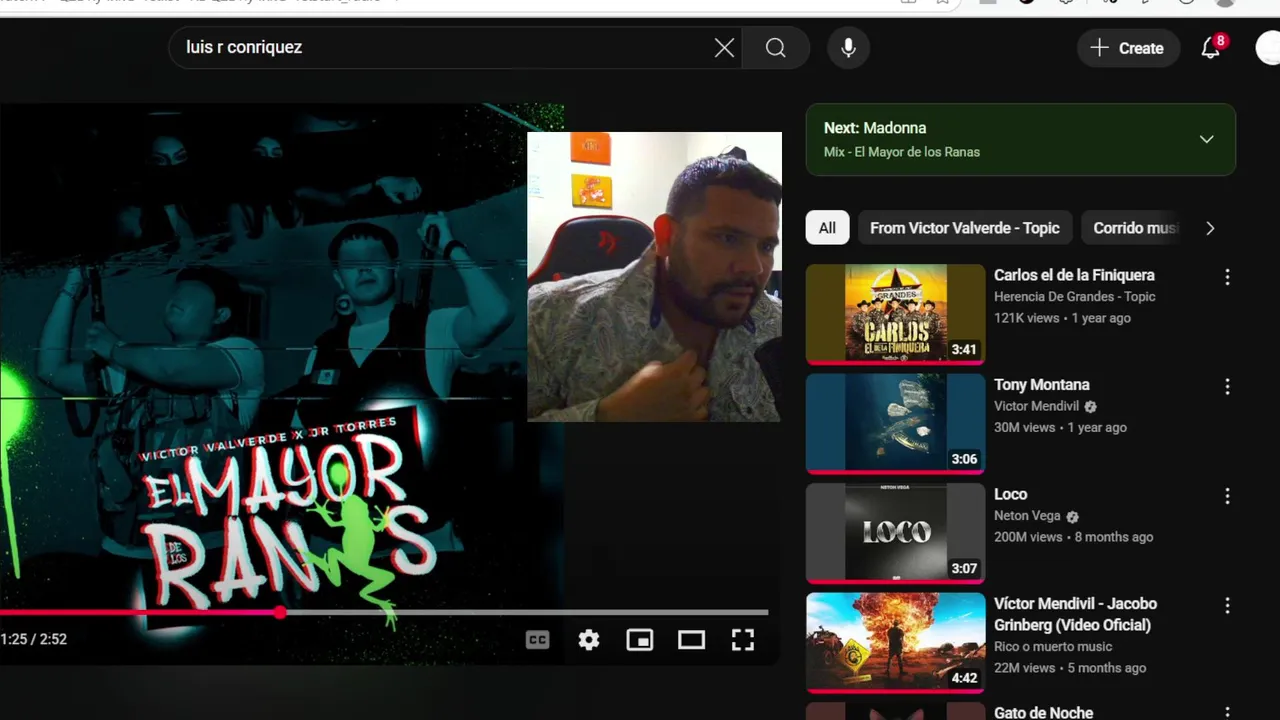
Task: Open options menu for Gato de Noche
Action: coord(1227,713)
